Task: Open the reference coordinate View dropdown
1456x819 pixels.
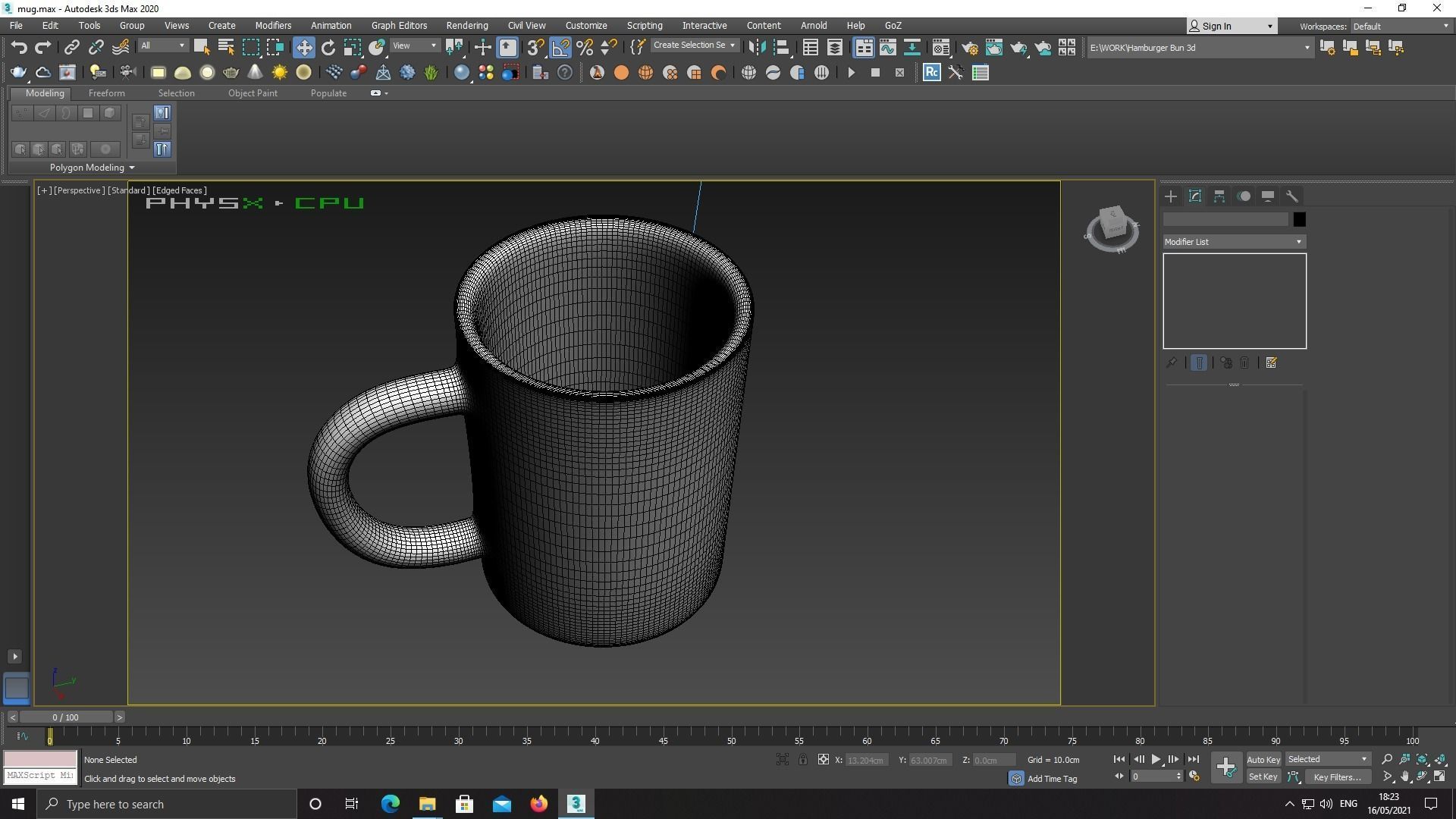Action: 415,46
